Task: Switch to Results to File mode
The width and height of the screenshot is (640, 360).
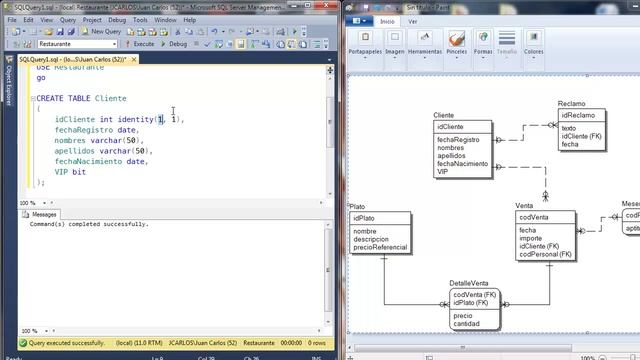Action: pyautogui.click(x=302, y=44)
